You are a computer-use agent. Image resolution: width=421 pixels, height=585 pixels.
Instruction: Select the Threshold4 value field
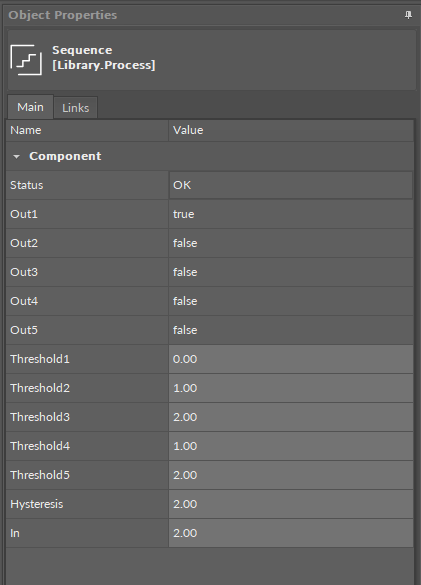[x=291, y=446]
